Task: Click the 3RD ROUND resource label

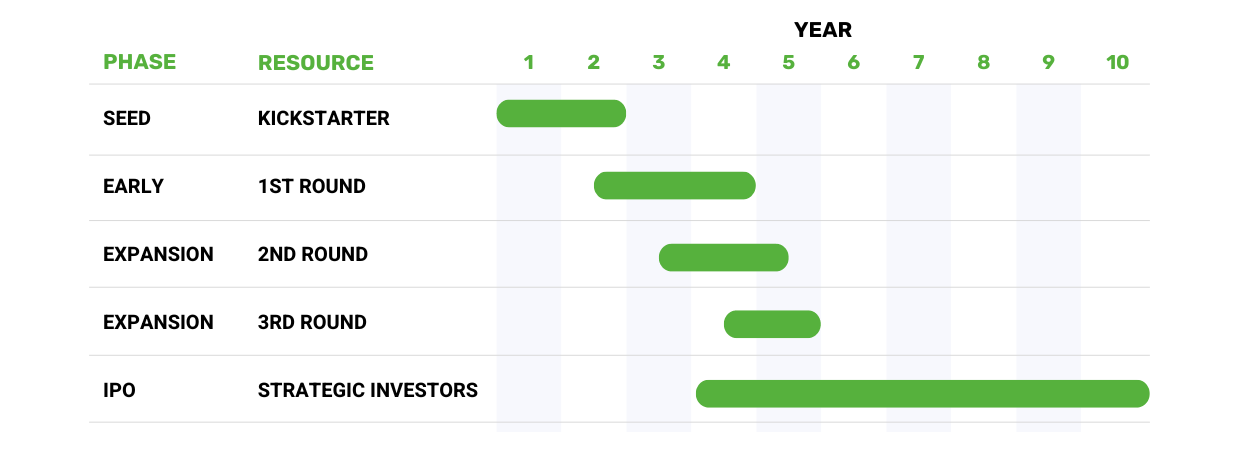Action: click(x=312, y=322)
